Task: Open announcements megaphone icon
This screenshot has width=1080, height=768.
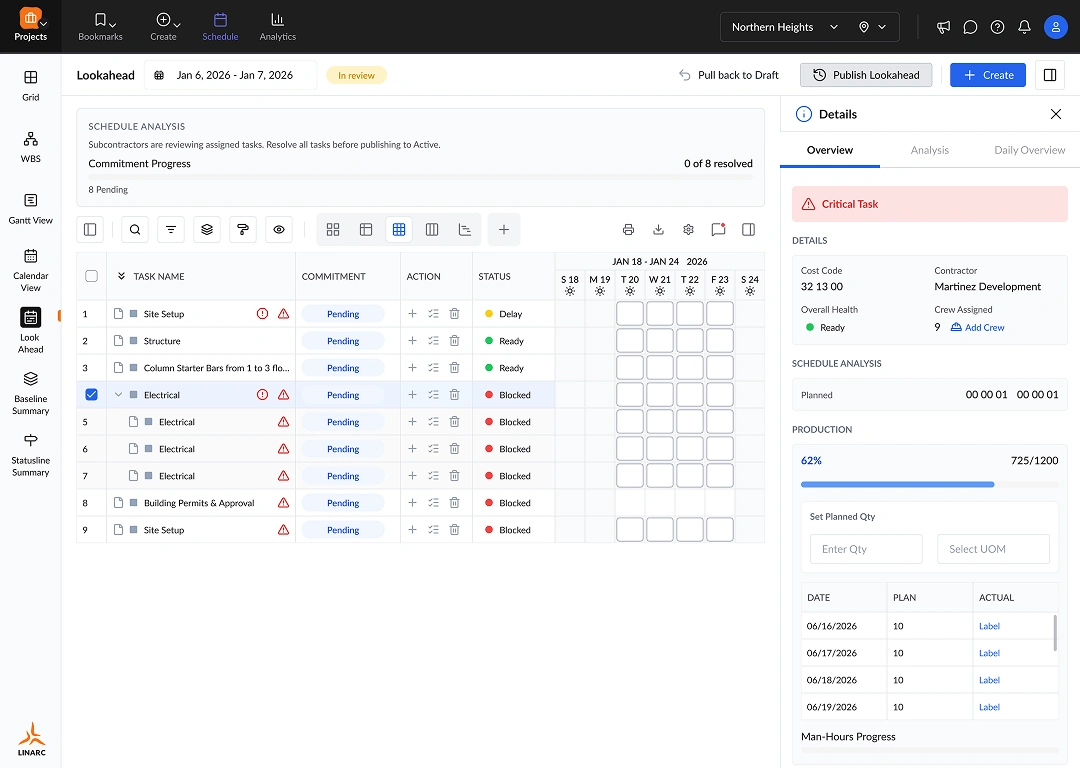Action: pyautogui.click(x=944, y=27)
